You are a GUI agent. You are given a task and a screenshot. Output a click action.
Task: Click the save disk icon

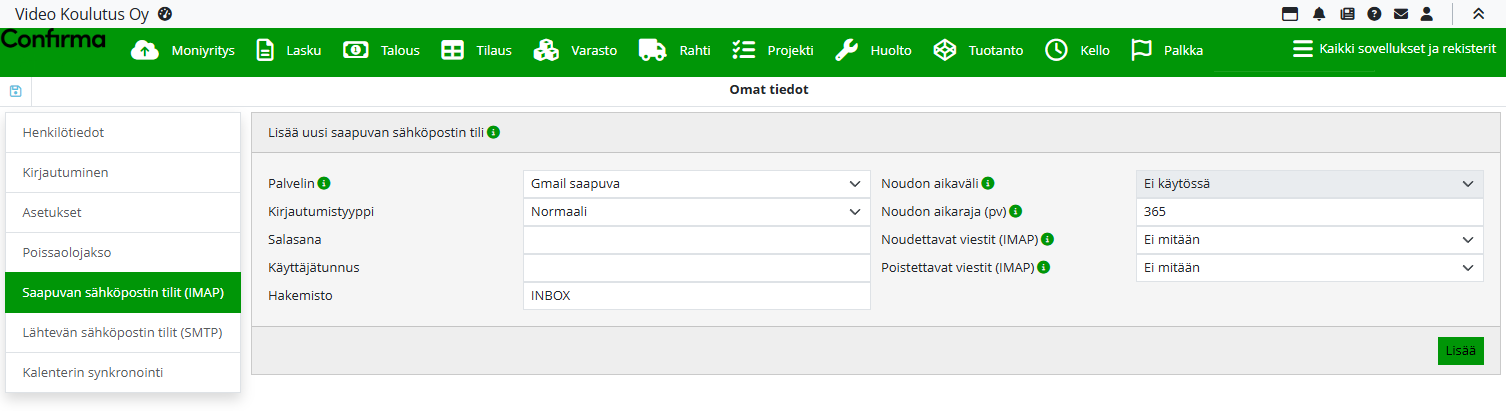click(x=15, y=91)
